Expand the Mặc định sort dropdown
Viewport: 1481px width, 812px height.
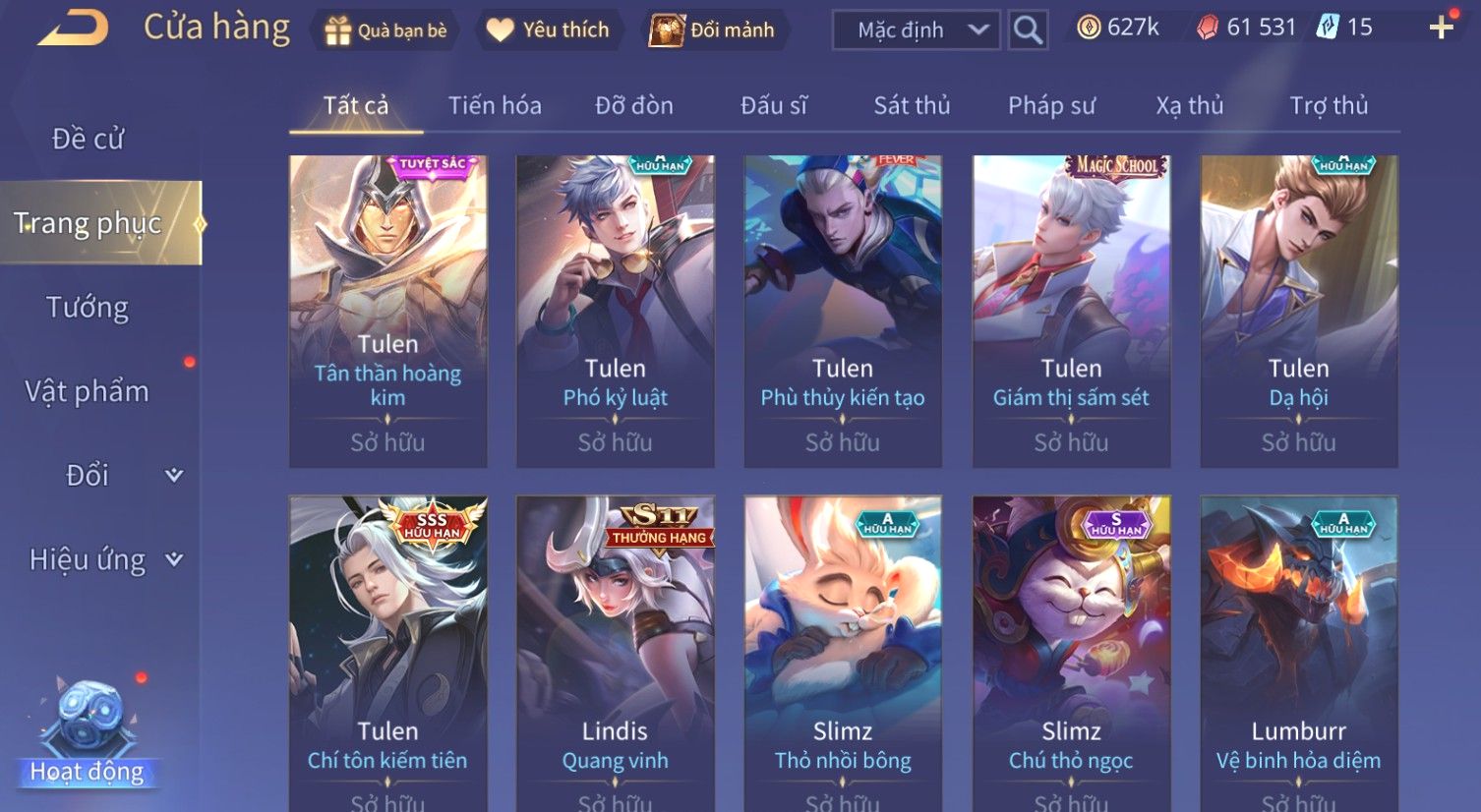(917, 29)
